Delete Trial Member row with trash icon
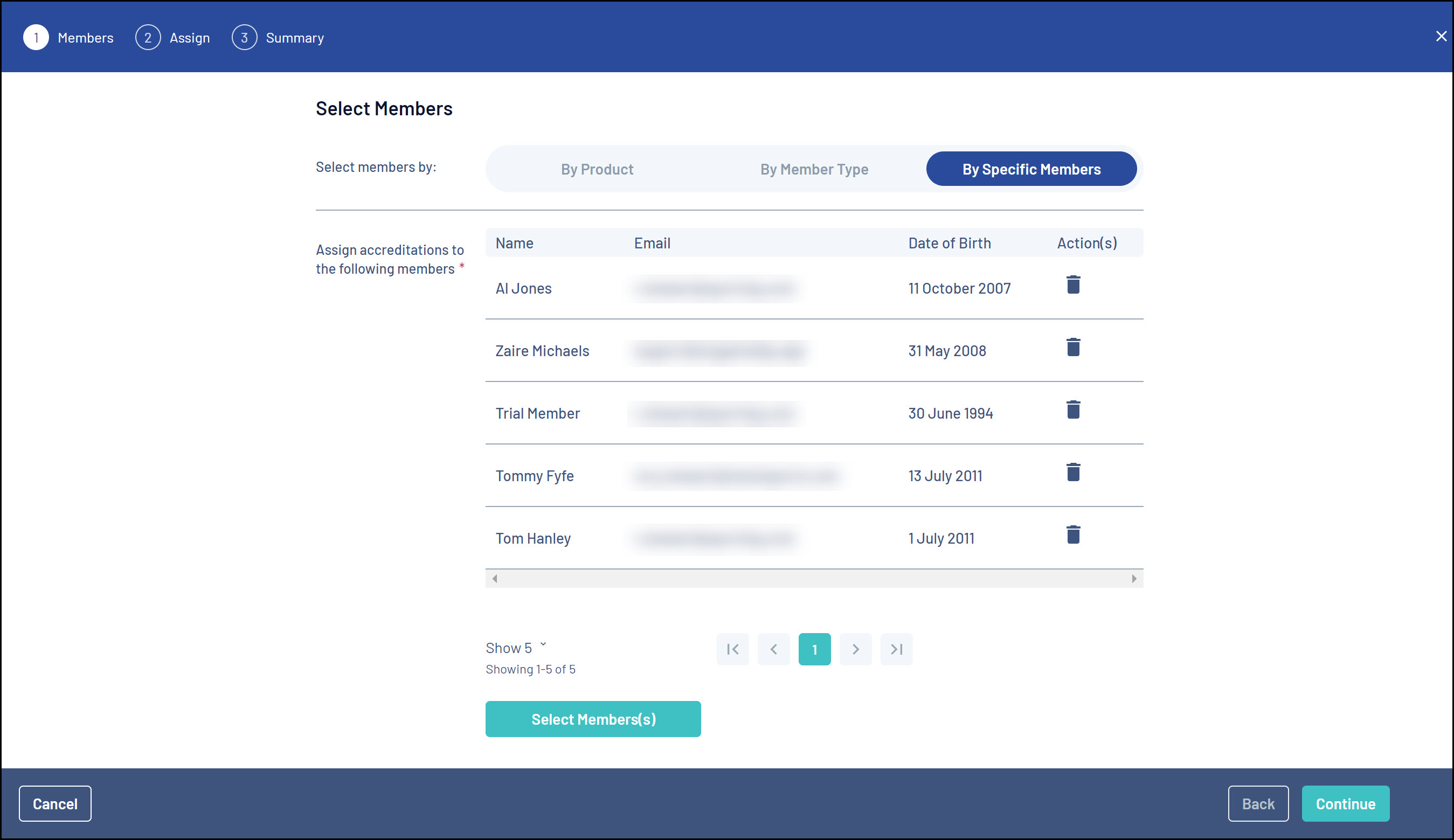1454x840 pixels. [x=1072, y=409]
